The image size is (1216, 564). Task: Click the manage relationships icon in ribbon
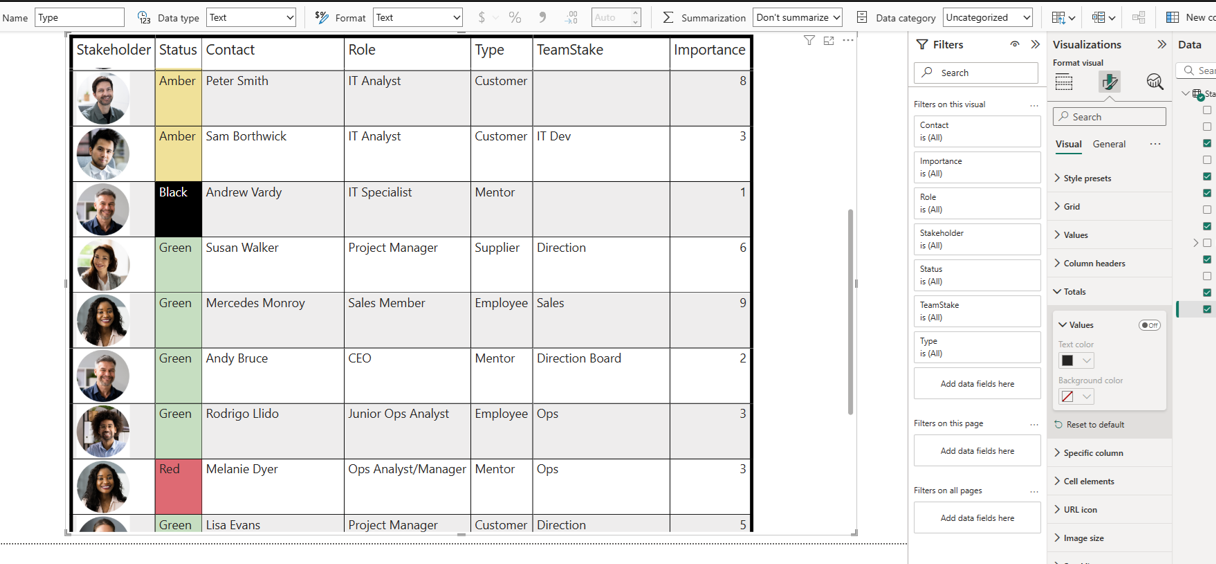(x=1139, y=17)
